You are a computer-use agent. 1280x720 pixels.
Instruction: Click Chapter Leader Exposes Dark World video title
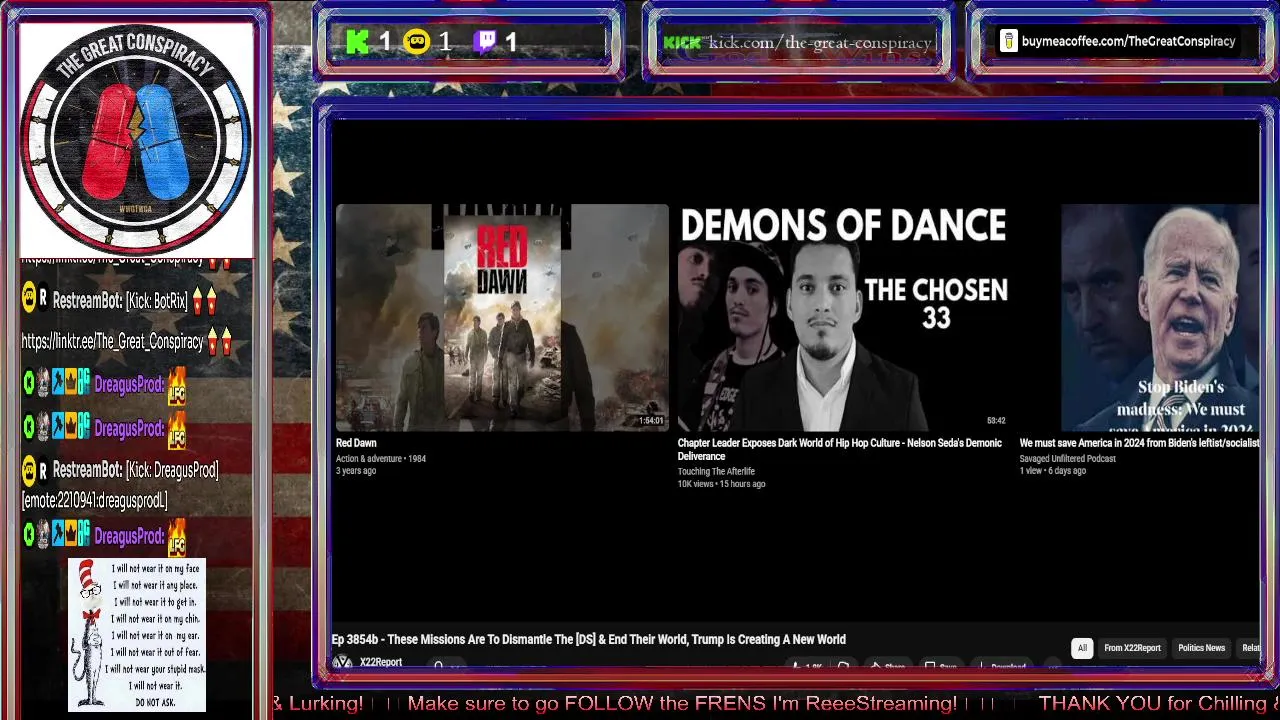click(x=839, y=449)
